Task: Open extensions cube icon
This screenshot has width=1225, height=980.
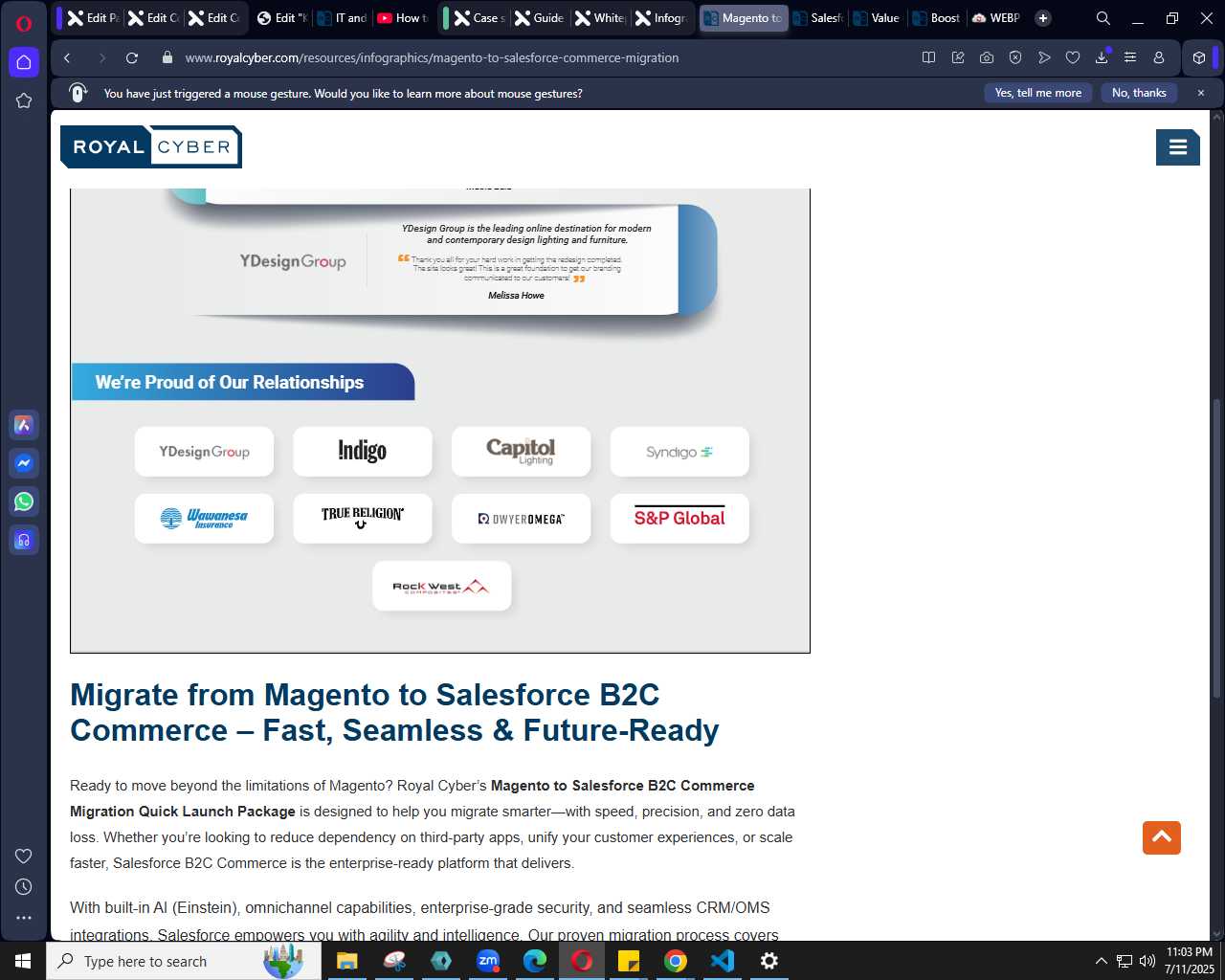Action: pyautogui.click(x=1199, y=57)
